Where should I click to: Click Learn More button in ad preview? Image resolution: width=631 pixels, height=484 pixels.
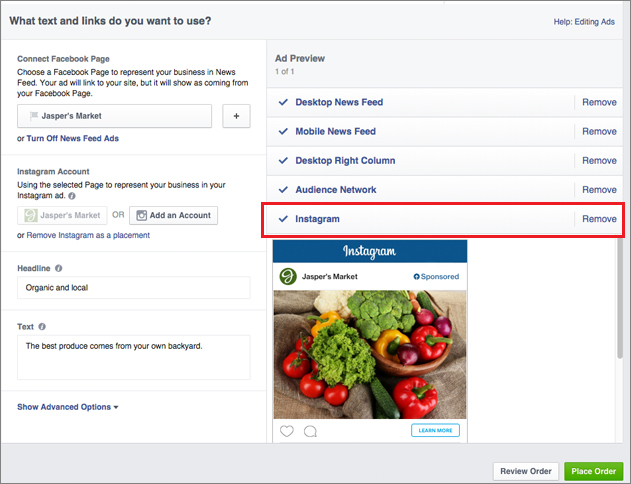(435, 430)
